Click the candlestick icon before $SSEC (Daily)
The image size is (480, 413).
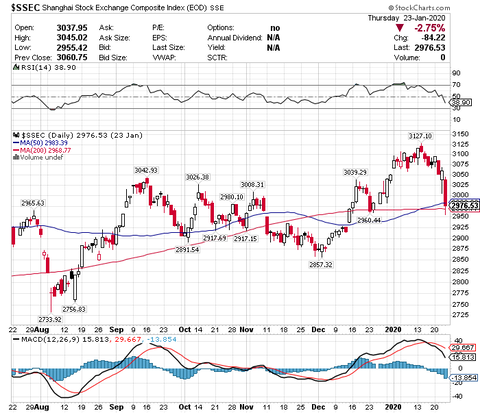(16, 135)
